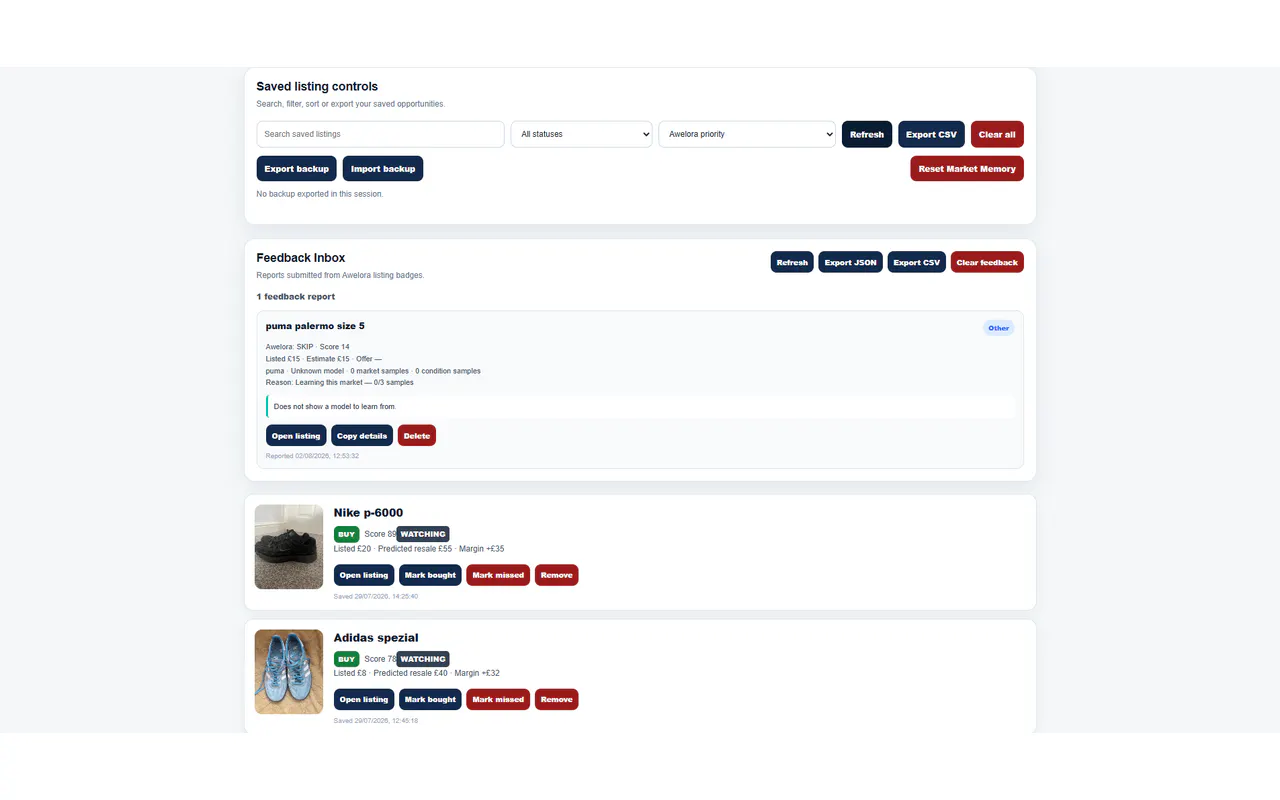Screen dimensions: 1280x800
Task: Click the Export backup button
Action: coord(297,169)
